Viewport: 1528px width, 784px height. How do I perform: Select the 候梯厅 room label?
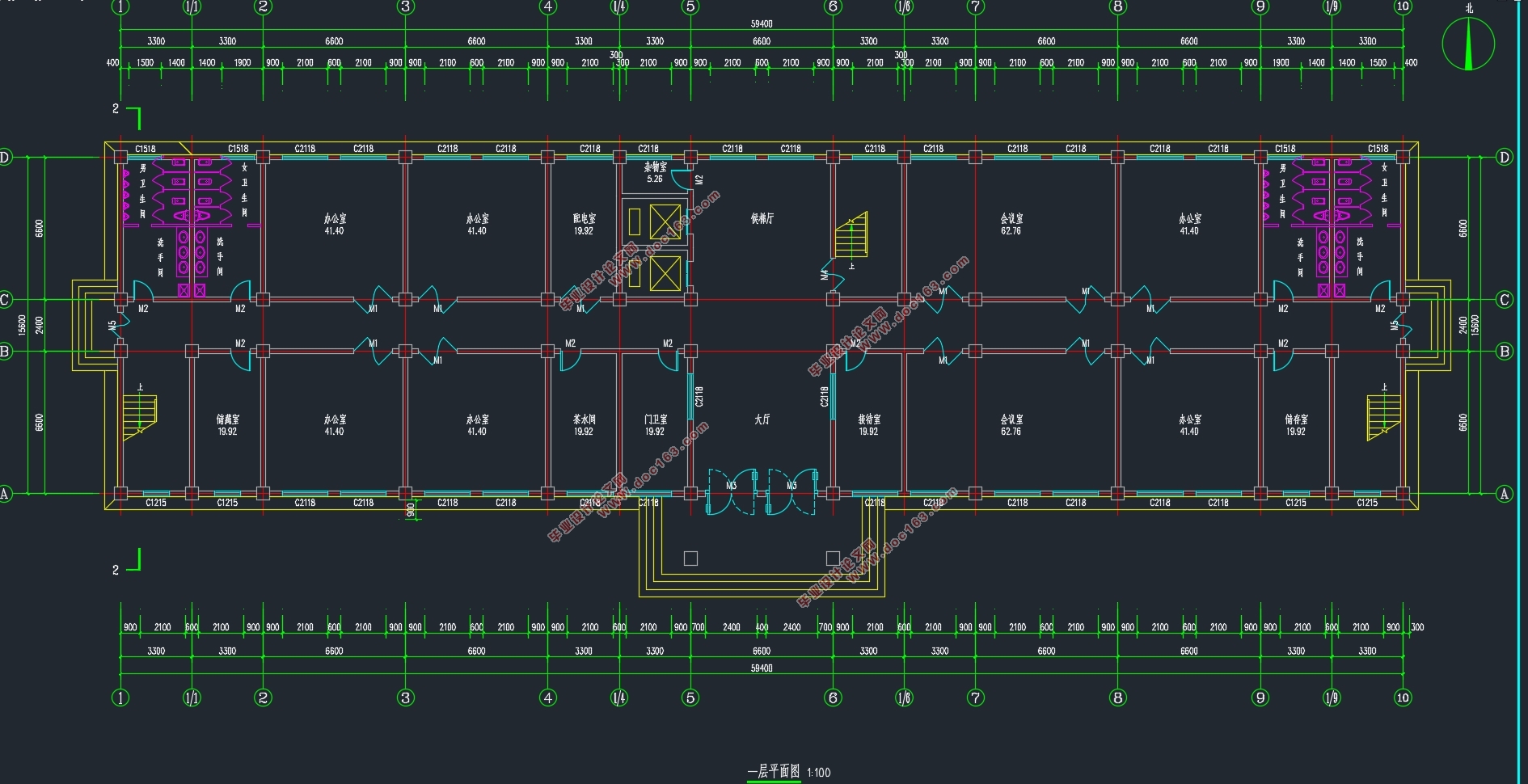762,219
